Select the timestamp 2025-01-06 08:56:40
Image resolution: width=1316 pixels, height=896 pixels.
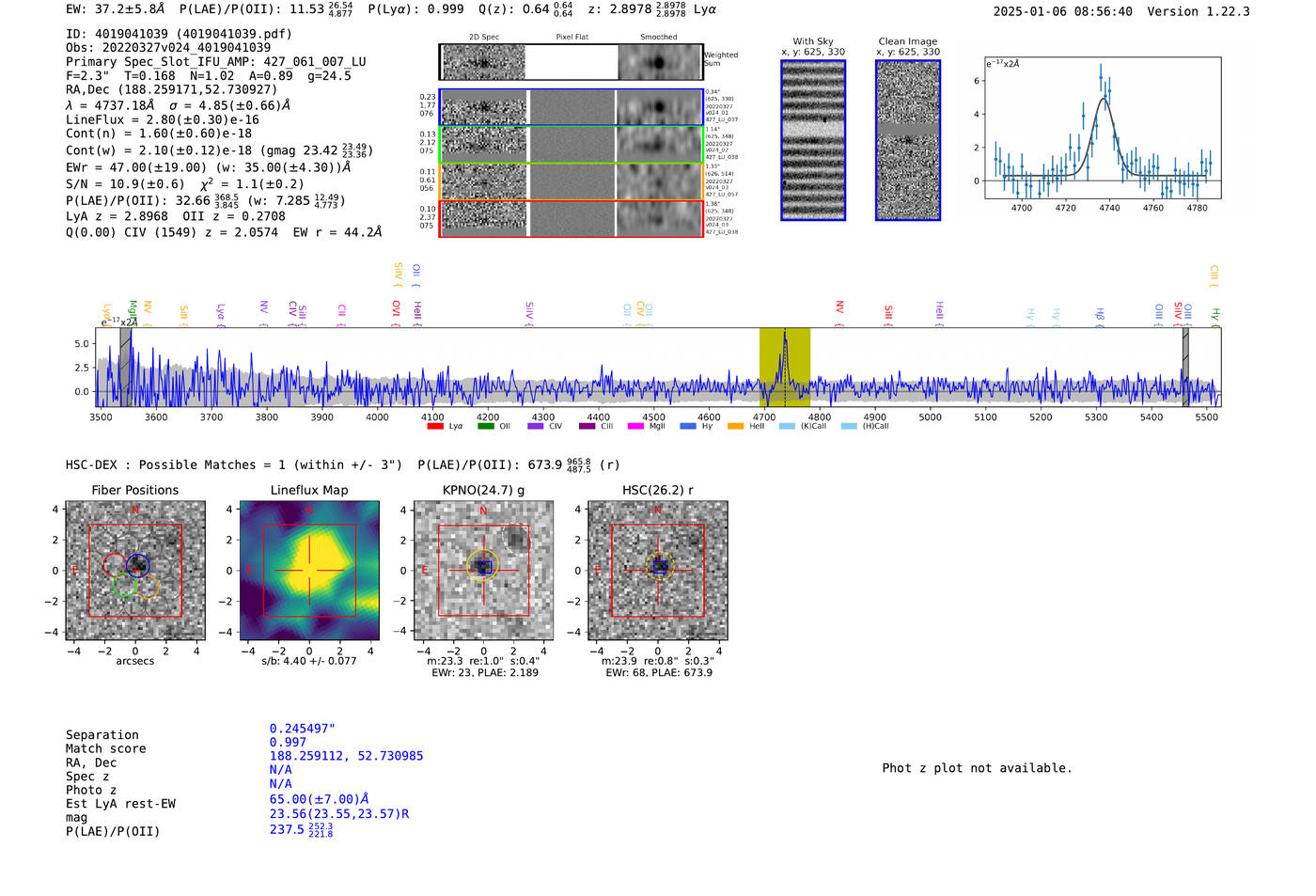pos(1062,11)
